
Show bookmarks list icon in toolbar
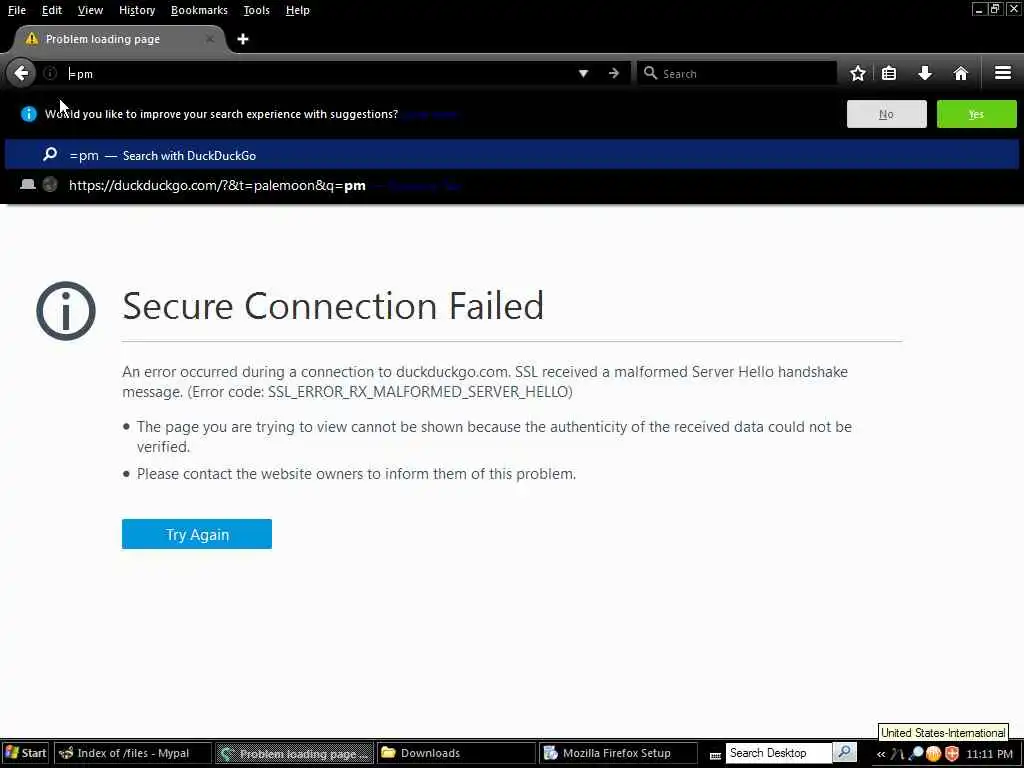click(x=889, y=73)
